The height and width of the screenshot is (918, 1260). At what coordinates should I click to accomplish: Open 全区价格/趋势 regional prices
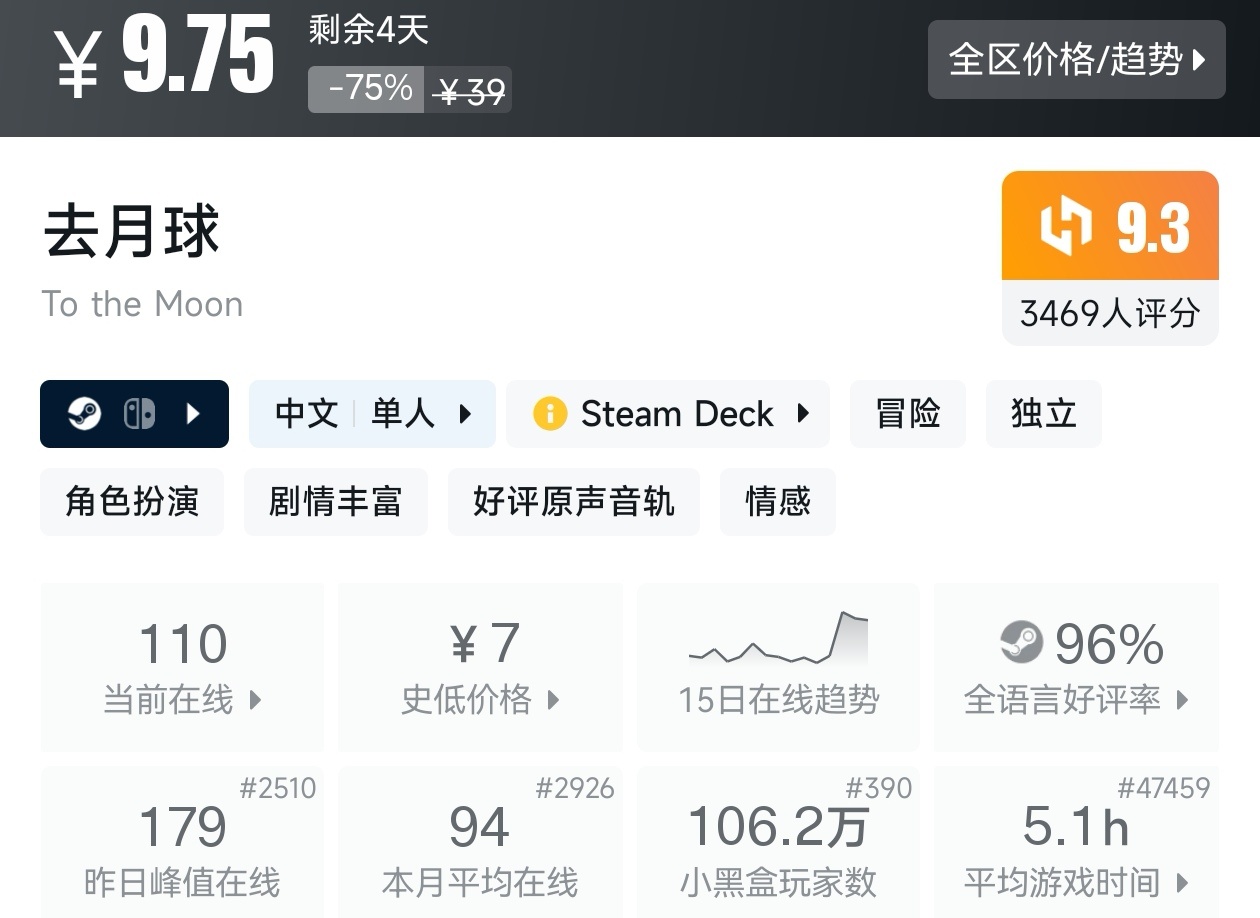[1076, 60]
